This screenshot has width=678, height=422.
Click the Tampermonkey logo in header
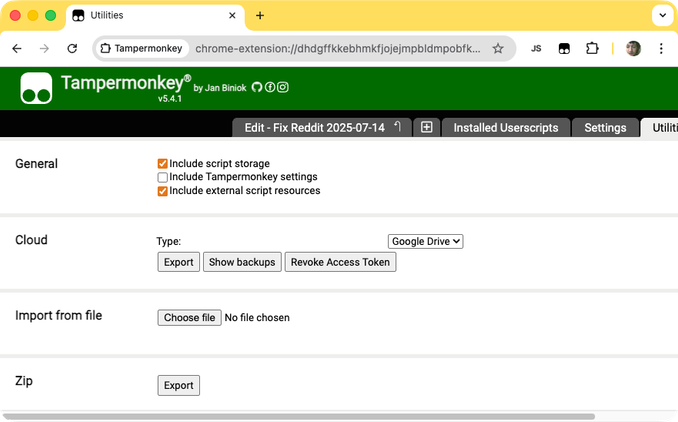click(36, 88)
